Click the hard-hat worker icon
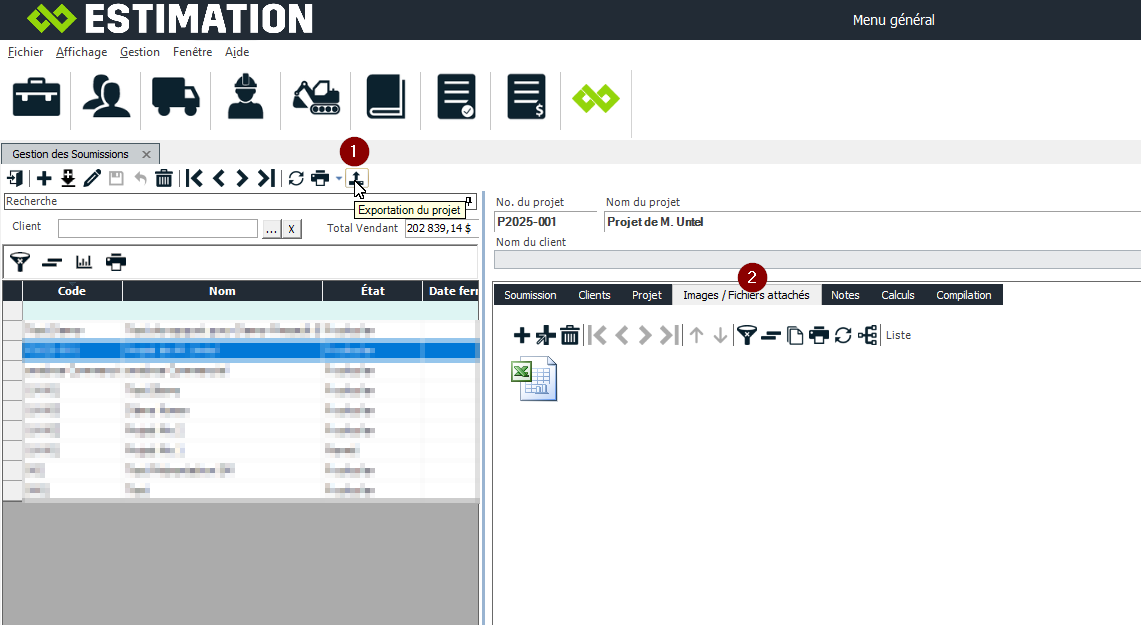The height and width of the screenshot is (625, 1141). (x=245, y=97)
